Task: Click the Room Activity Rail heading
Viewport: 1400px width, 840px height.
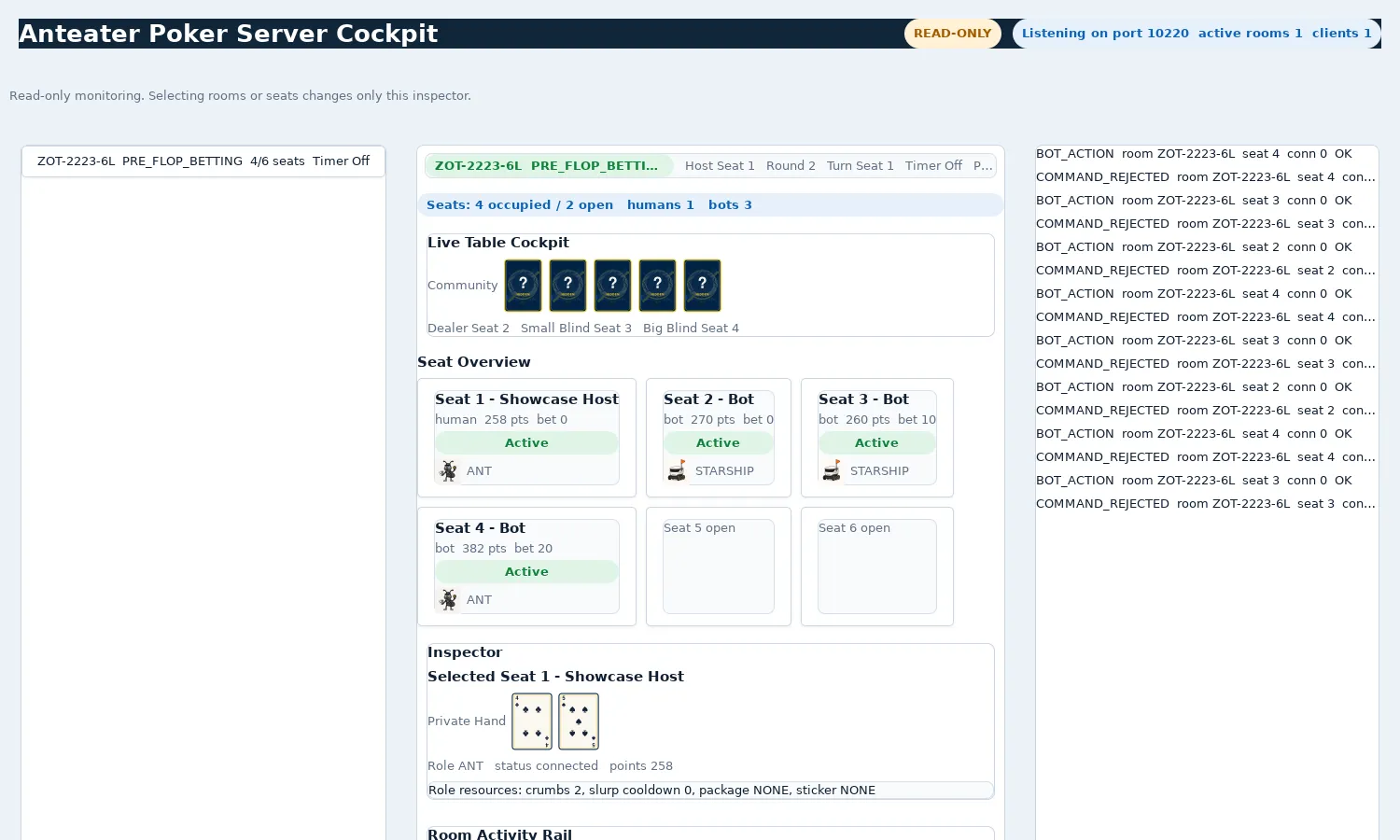Action: click(499, 833)
